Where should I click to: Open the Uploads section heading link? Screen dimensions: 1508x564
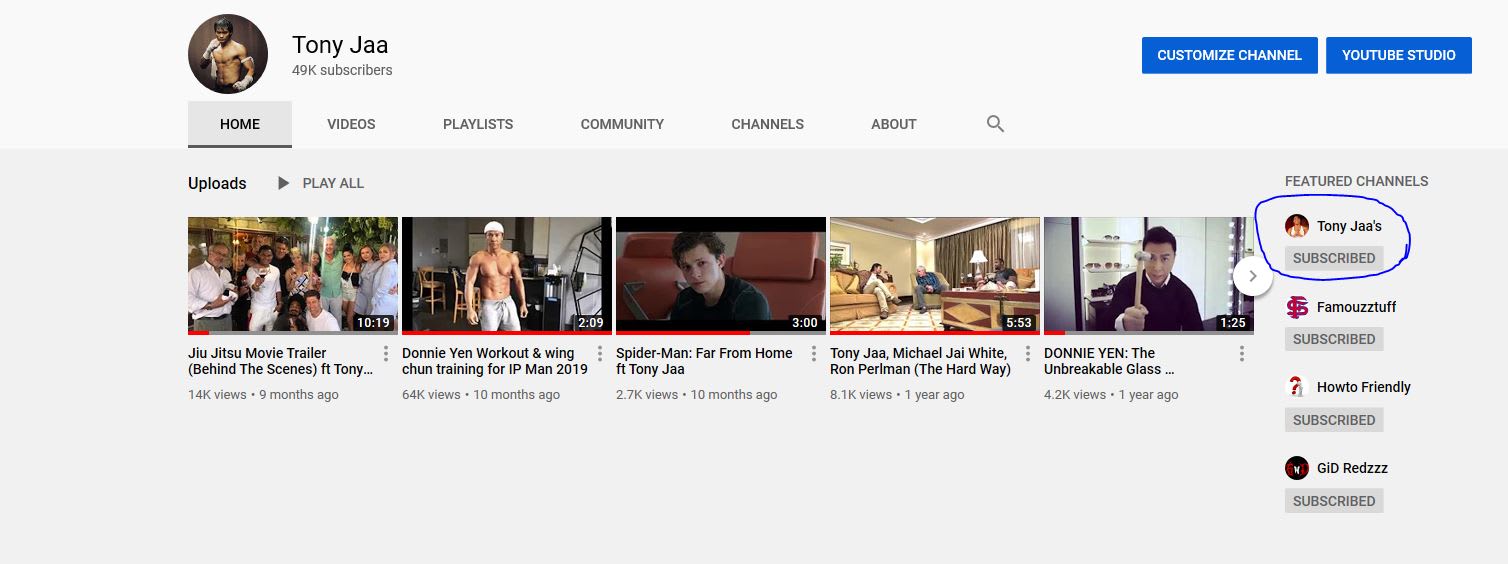(217, 183)
